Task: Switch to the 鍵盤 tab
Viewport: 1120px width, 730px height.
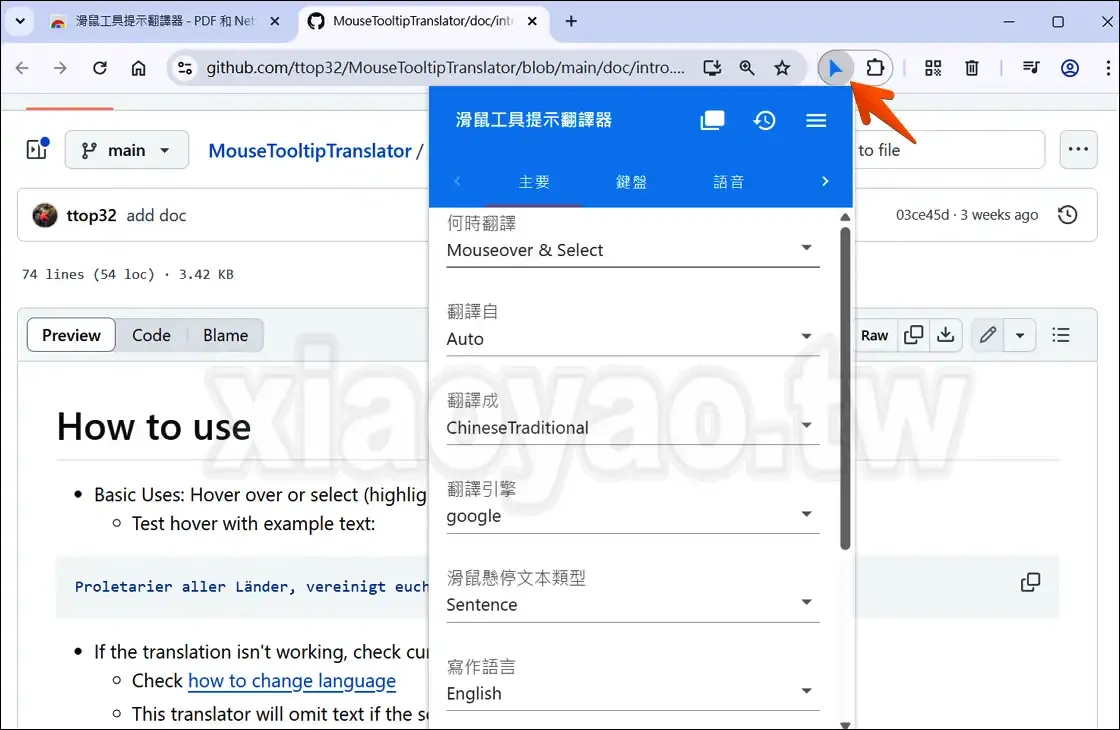Action: tap(631, 182)
